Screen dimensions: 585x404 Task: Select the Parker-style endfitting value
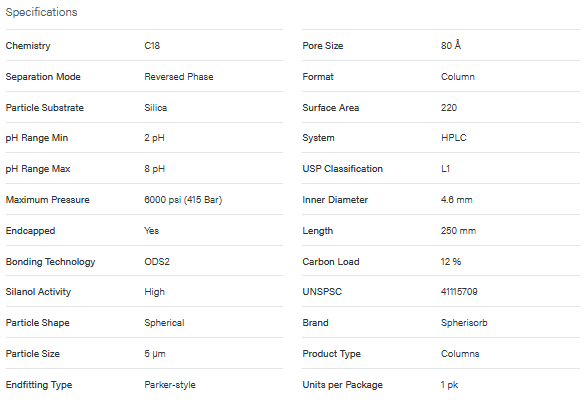tap(170, 385)
